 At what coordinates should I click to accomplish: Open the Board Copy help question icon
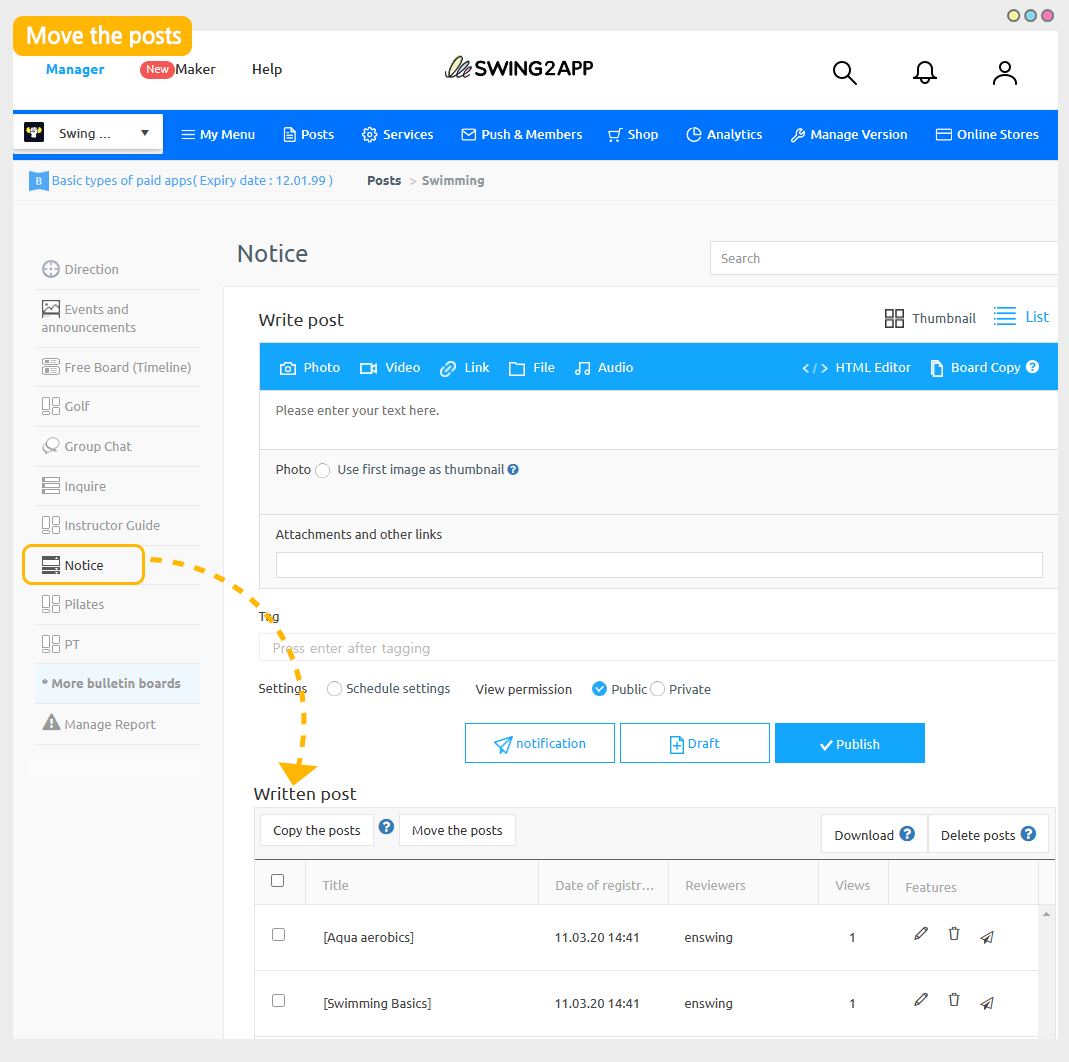(x=1033, y=367)
